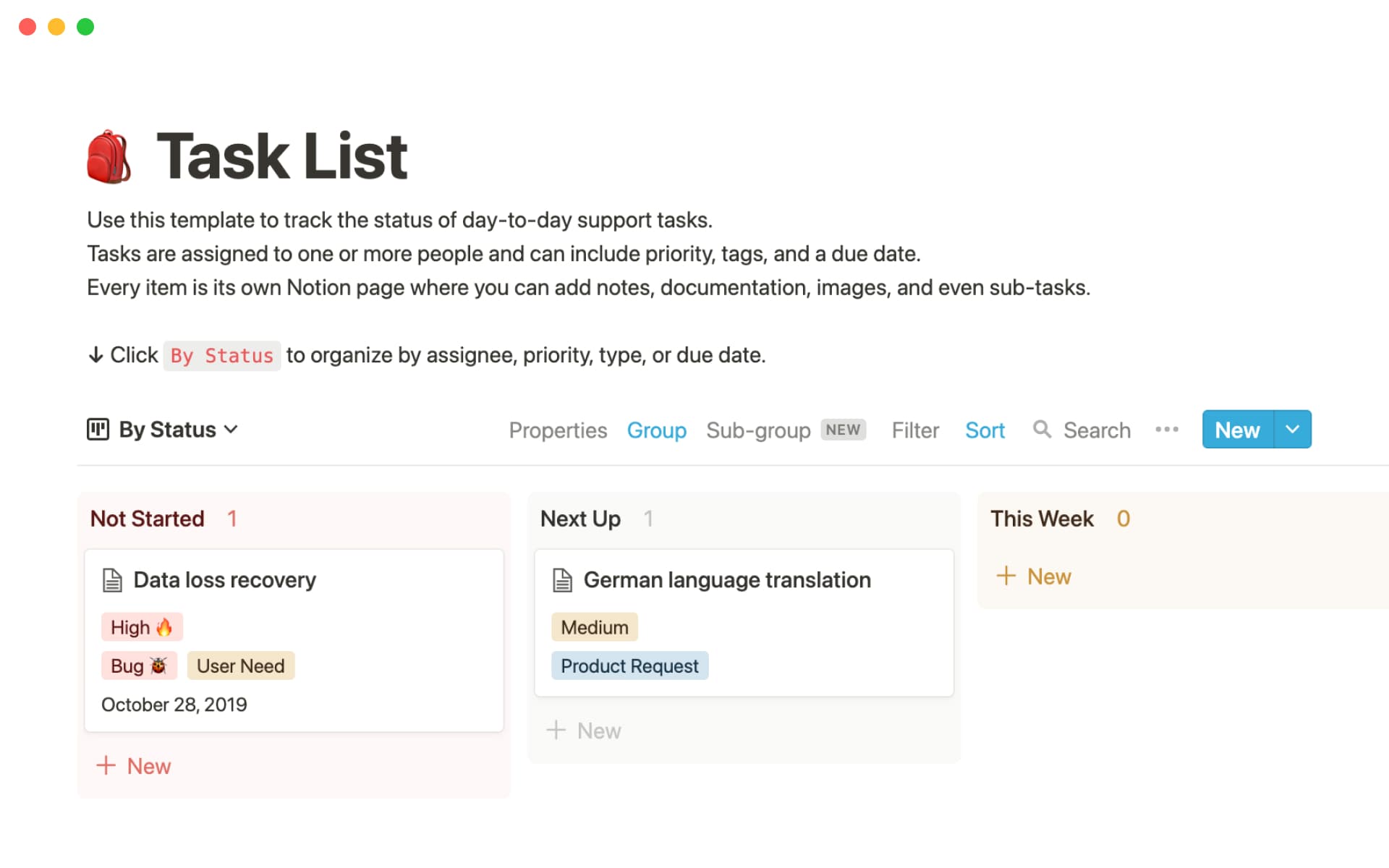Open the Filter options

(914, 430)
